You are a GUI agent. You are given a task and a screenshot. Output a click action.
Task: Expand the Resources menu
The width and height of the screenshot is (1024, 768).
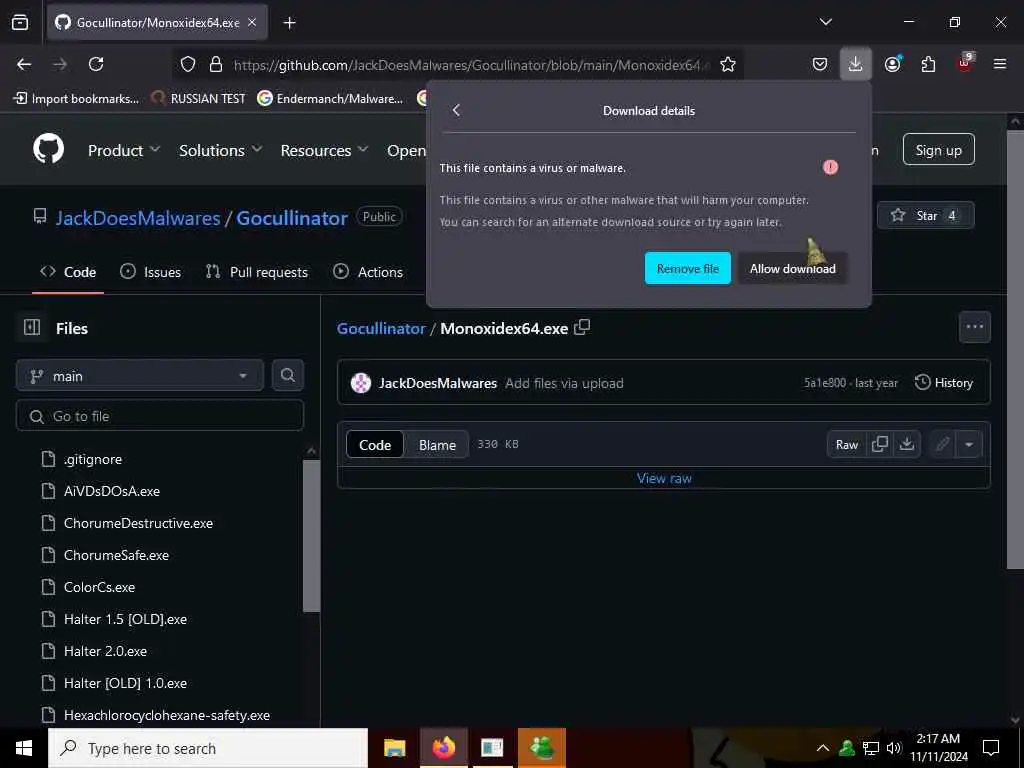pyautogui.click(x=324, y=150)
